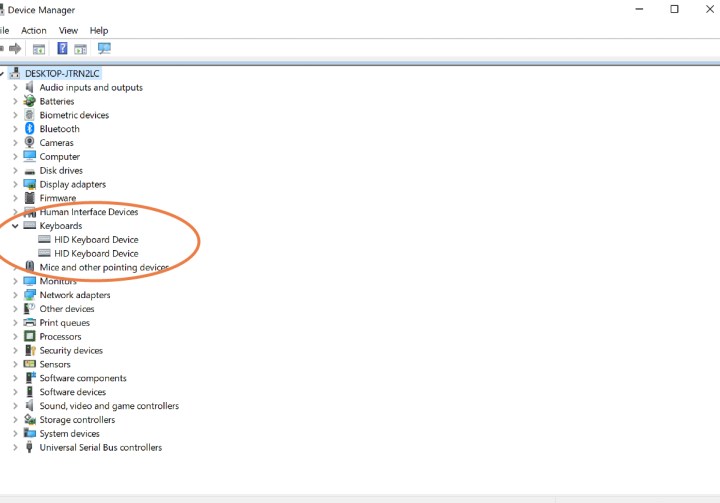Screen dimensions: 720x503
Task: Expand the Audio inputs and outputs node
Action: tap(15, 88)
